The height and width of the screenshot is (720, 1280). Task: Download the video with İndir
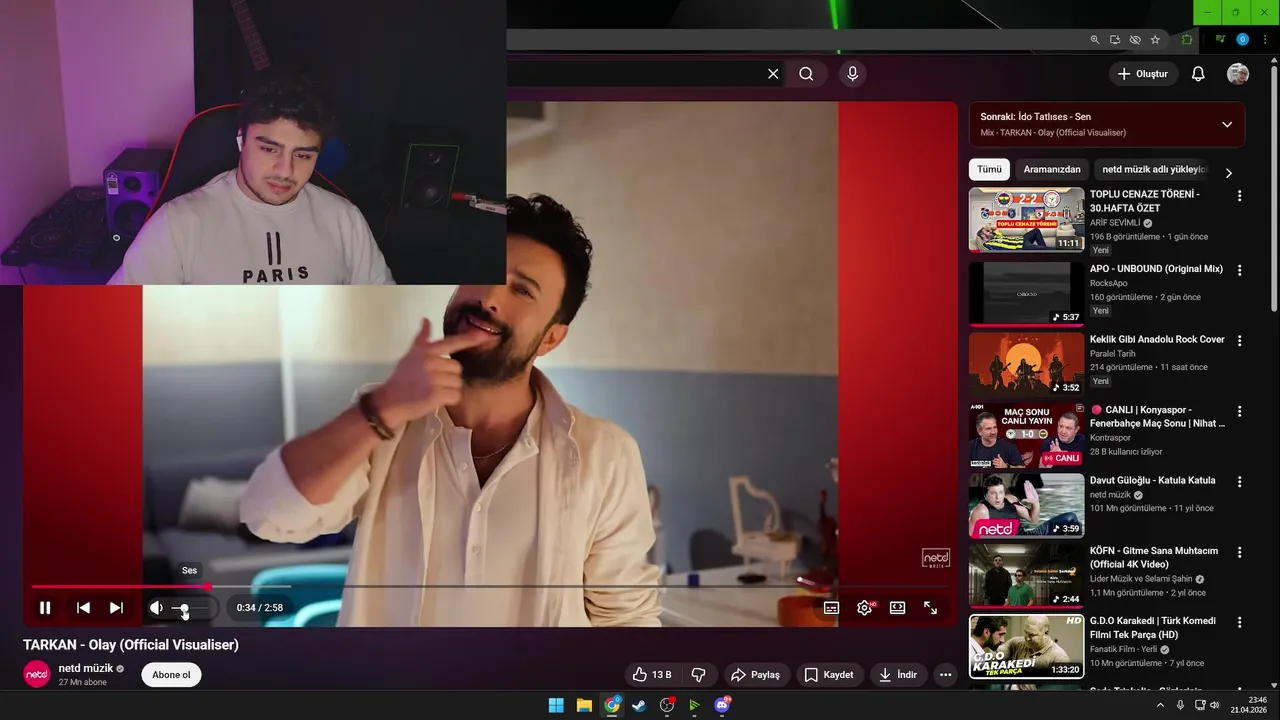898,675
